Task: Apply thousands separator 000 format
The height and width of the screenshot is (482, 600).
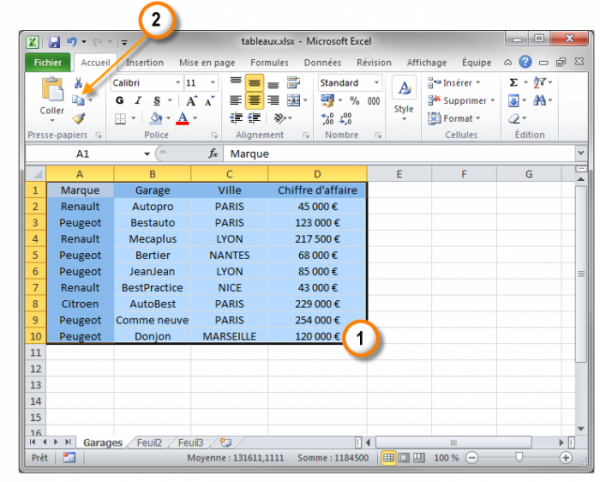Action: click(x=373, y=101)
